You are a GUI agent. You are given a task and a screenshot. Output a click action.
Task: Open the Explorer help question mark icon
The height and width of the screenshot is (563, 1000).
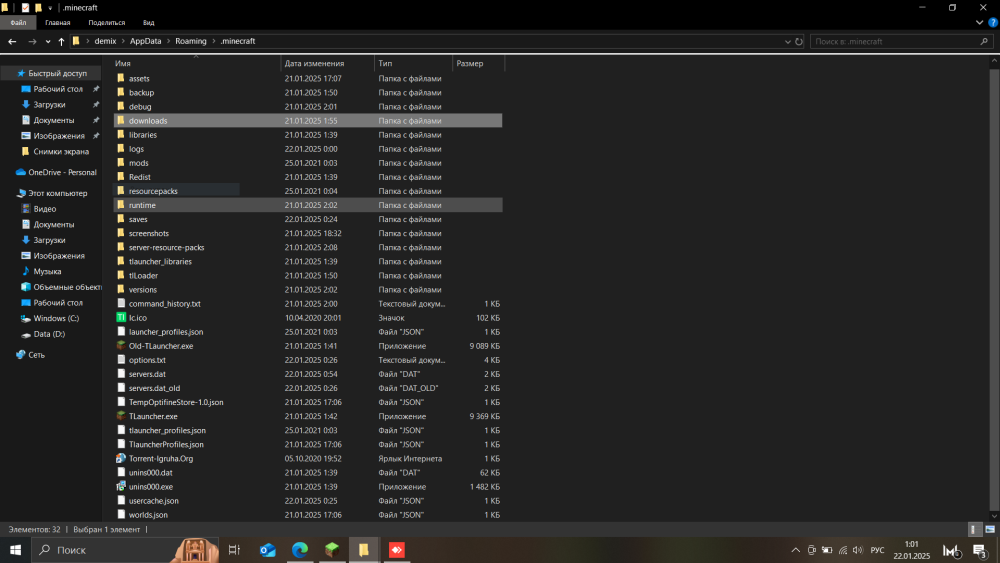992,22
